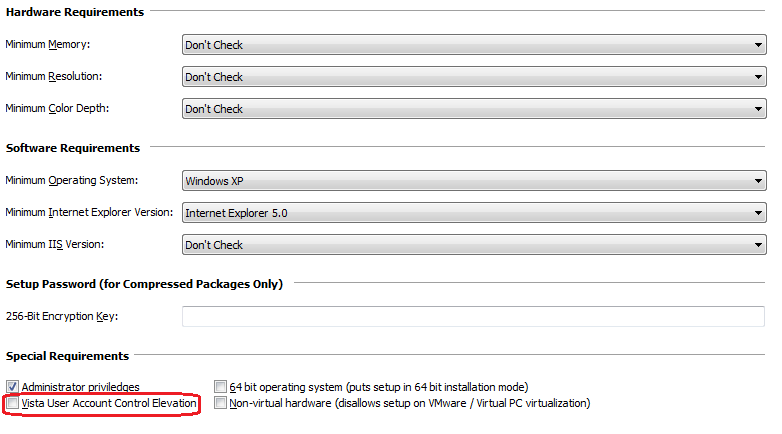Click the Minimum Color Depth label
782x434 pixels.
(x=57, y=108)
